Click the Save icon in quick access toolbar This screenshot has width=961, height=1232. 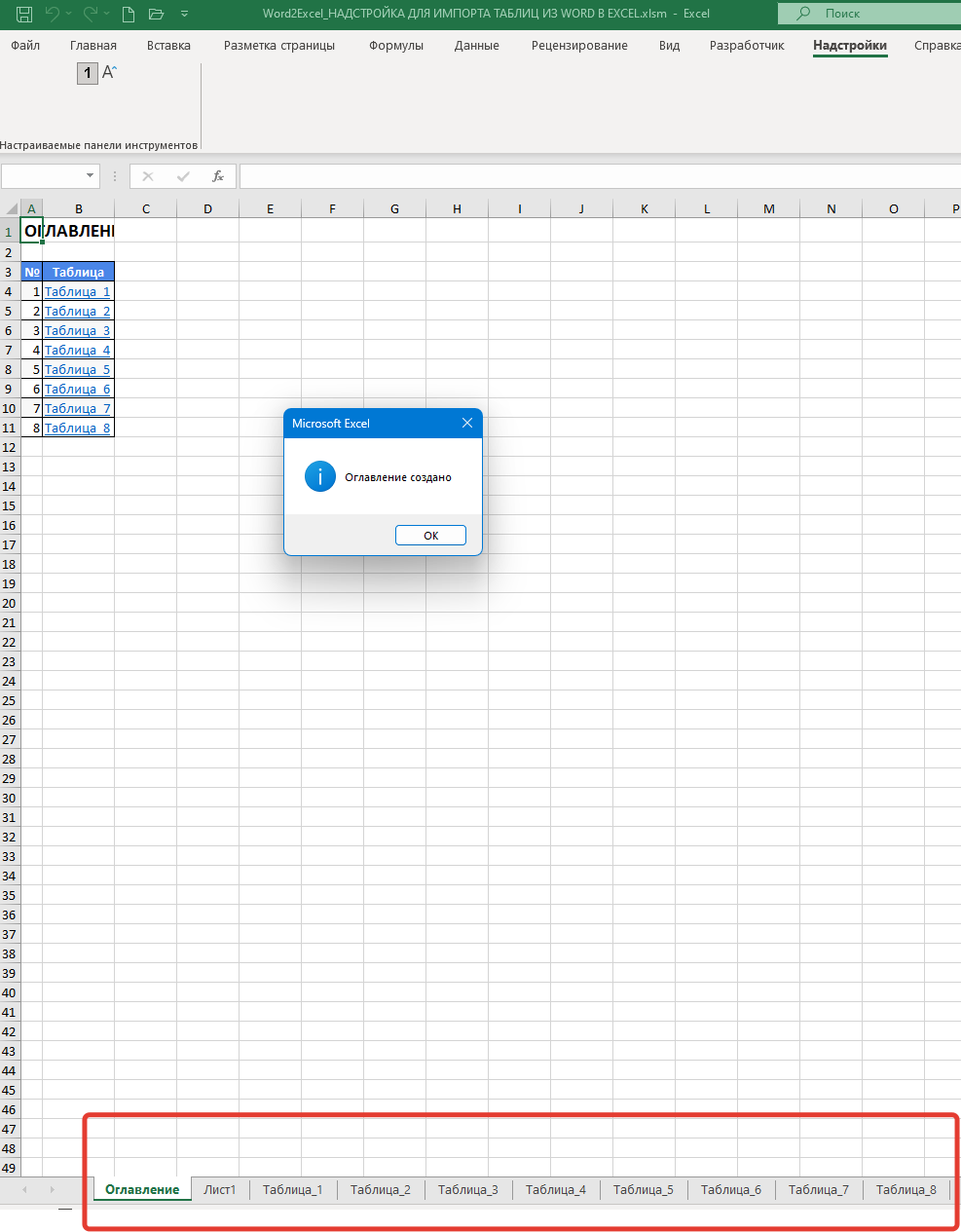[x=24, y=14]
